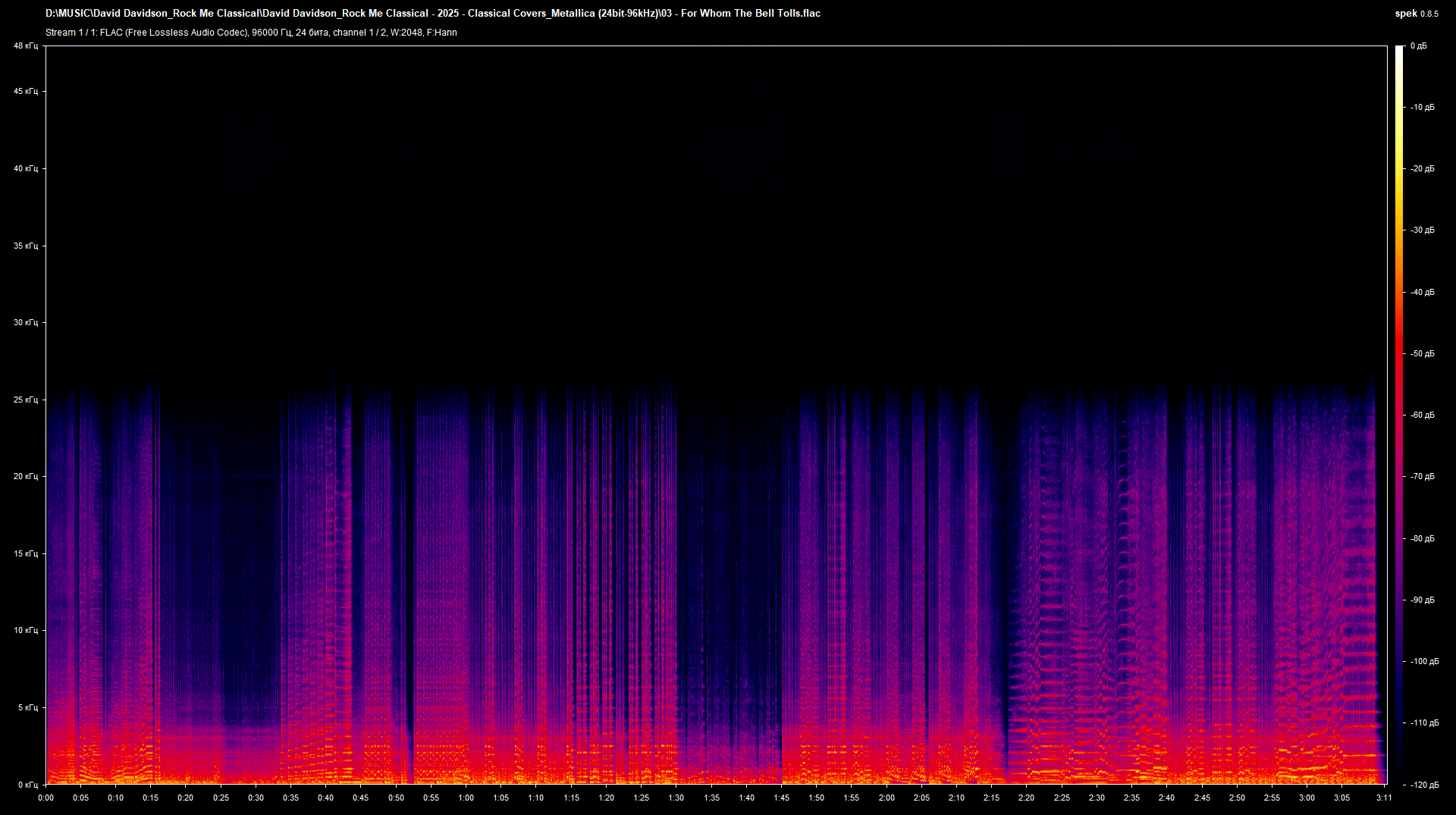Click the -50 дБ level scale label
This screenshot has width=1456, height=815.
coord(1423,354)
